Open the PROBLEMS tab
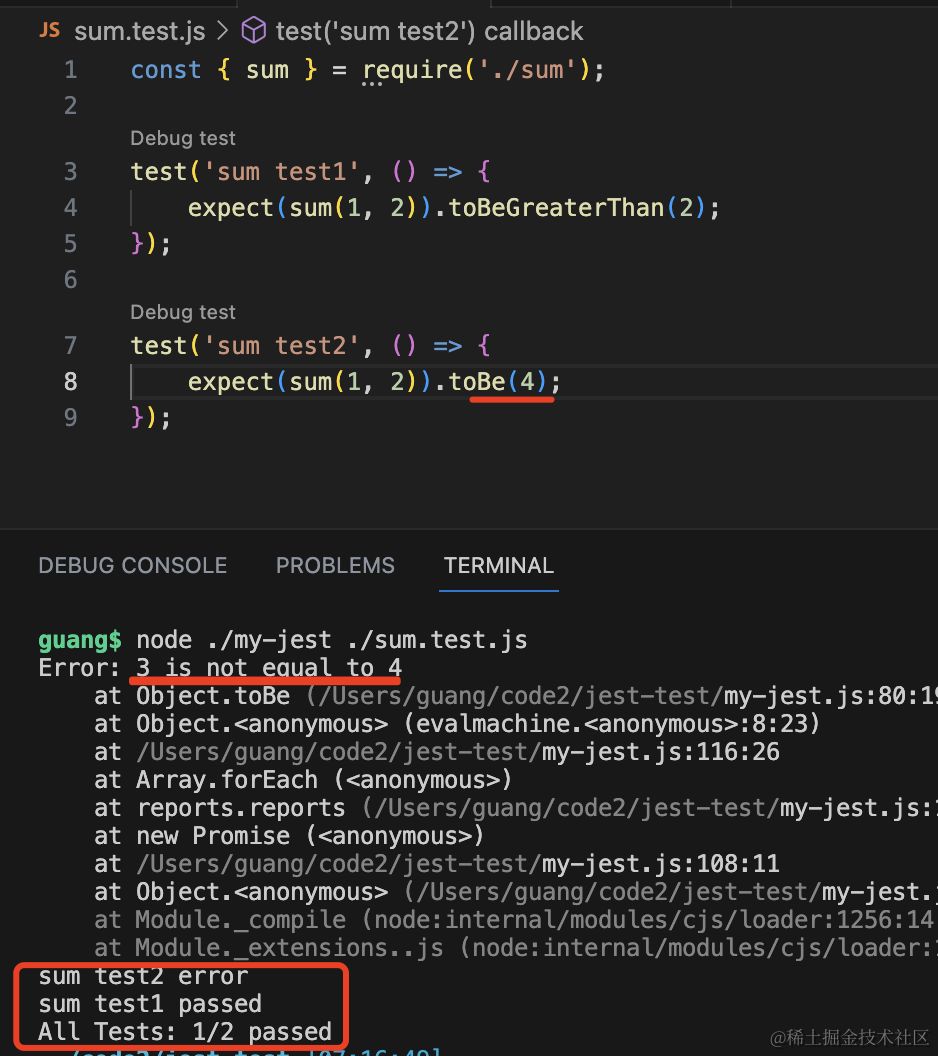 (x=335, y=565)
